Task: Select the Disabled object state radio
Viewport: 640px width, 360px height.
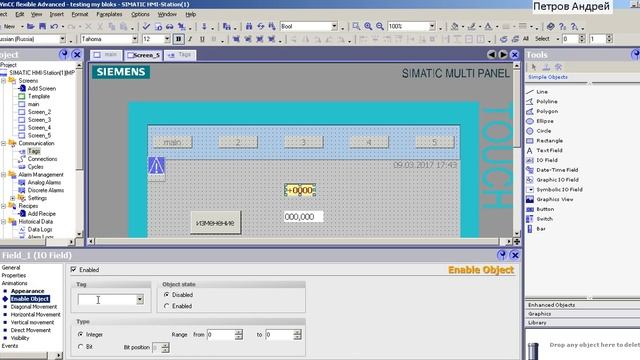Action: (167, 294)
